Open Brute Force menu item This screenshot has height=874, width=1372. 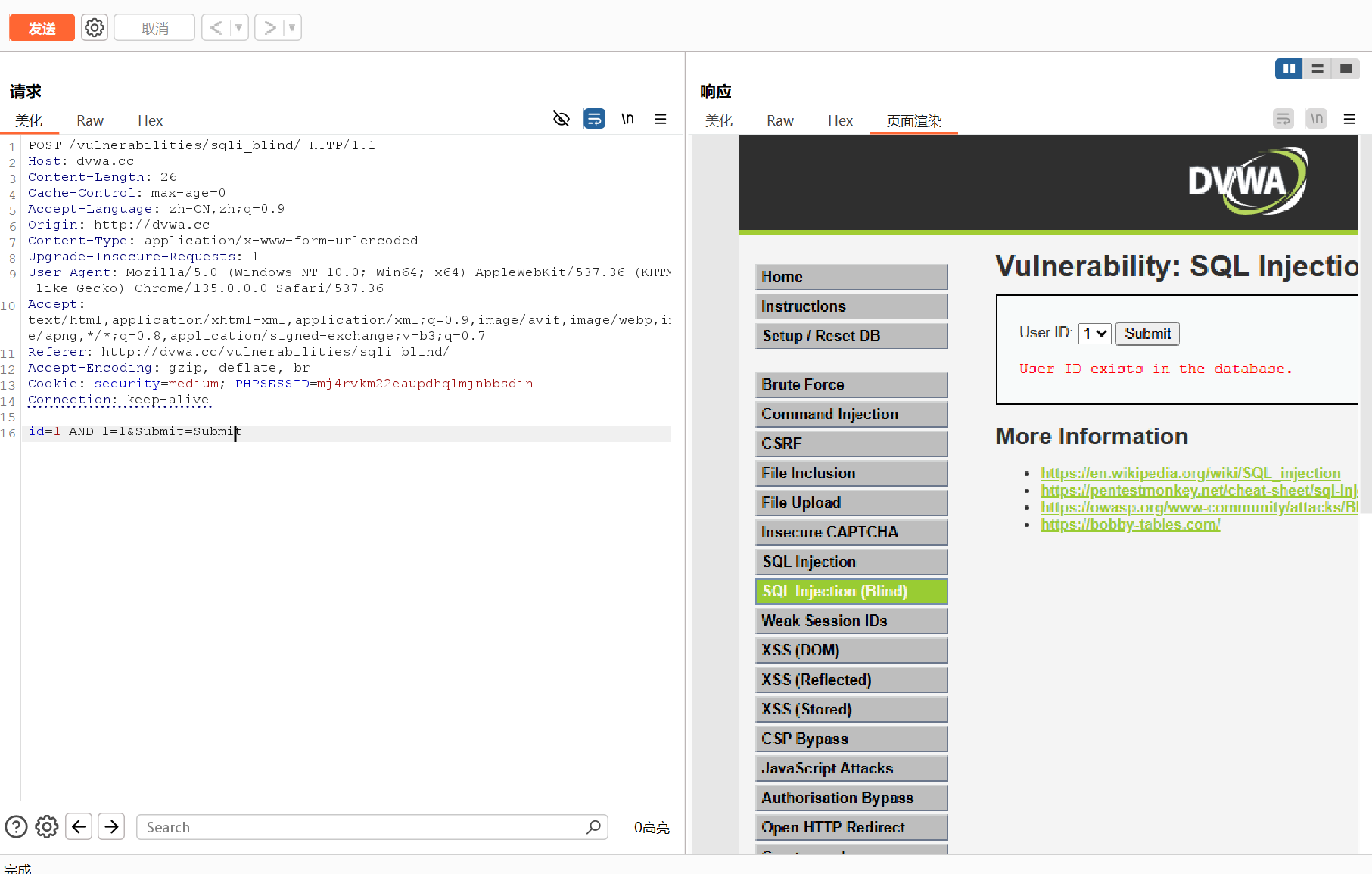tap(851, 384)
